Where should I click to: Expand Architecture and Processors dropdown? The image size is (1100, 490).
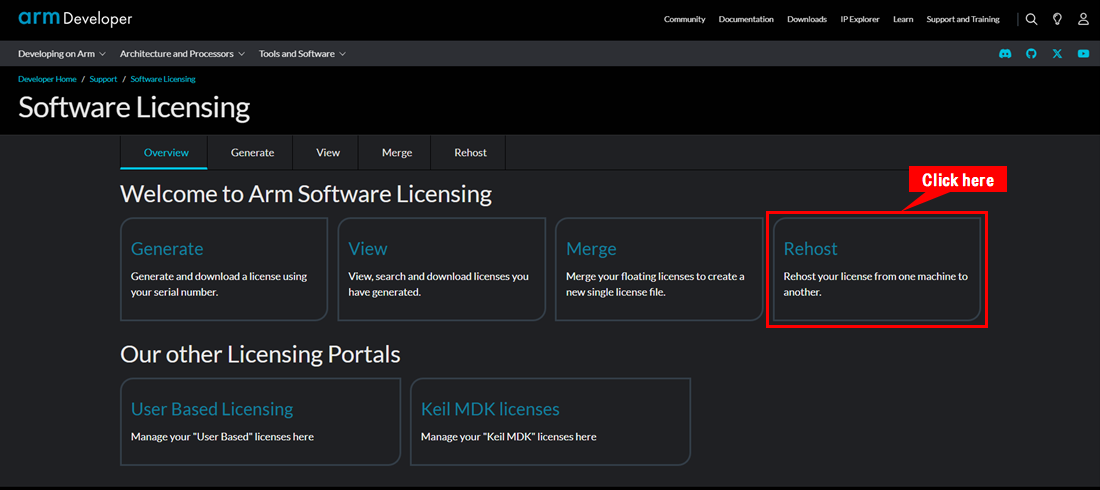(x=182, y=54)
